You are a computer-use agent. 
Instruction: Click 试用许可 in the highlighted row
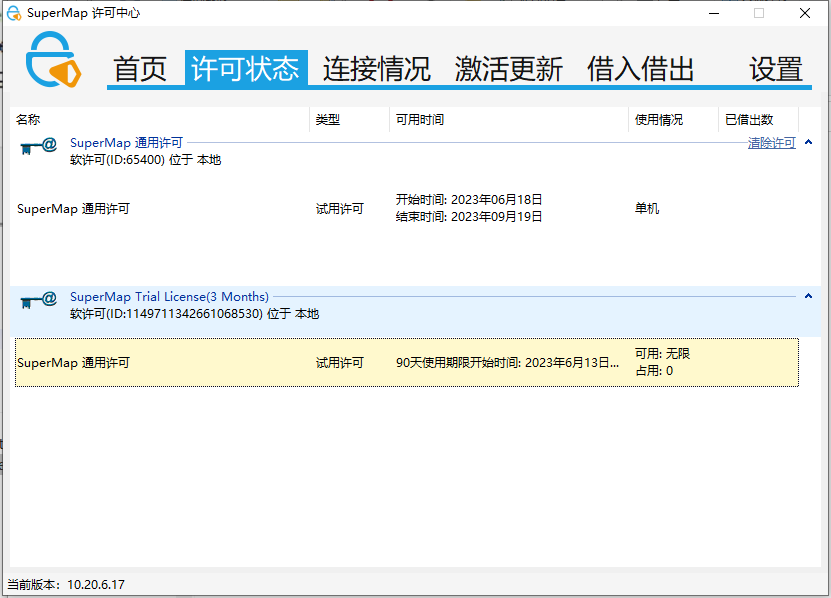(x=340, y=363)
